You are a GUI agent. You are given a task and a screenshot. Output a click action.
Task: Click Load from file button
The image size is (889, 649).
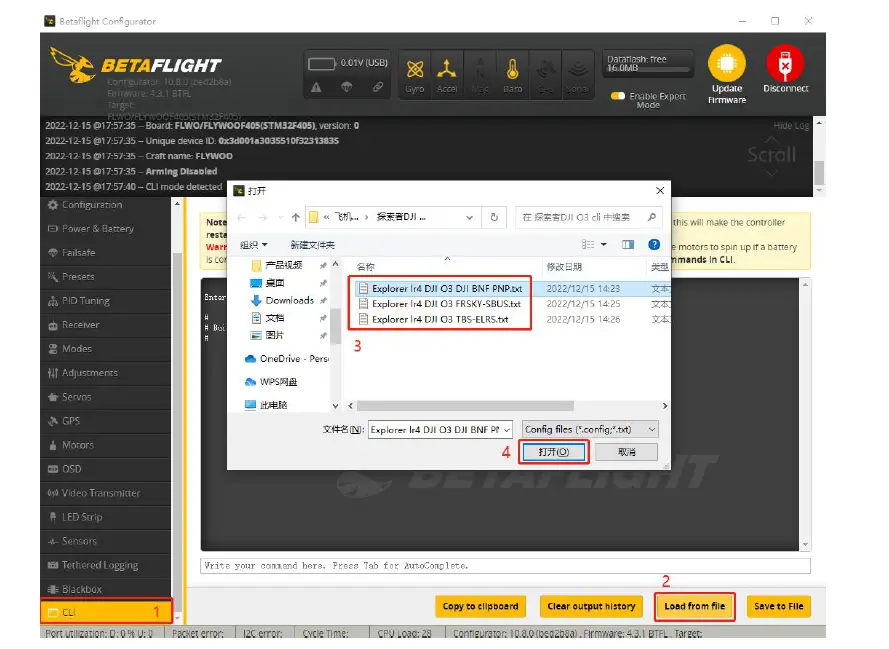(695, 606)
